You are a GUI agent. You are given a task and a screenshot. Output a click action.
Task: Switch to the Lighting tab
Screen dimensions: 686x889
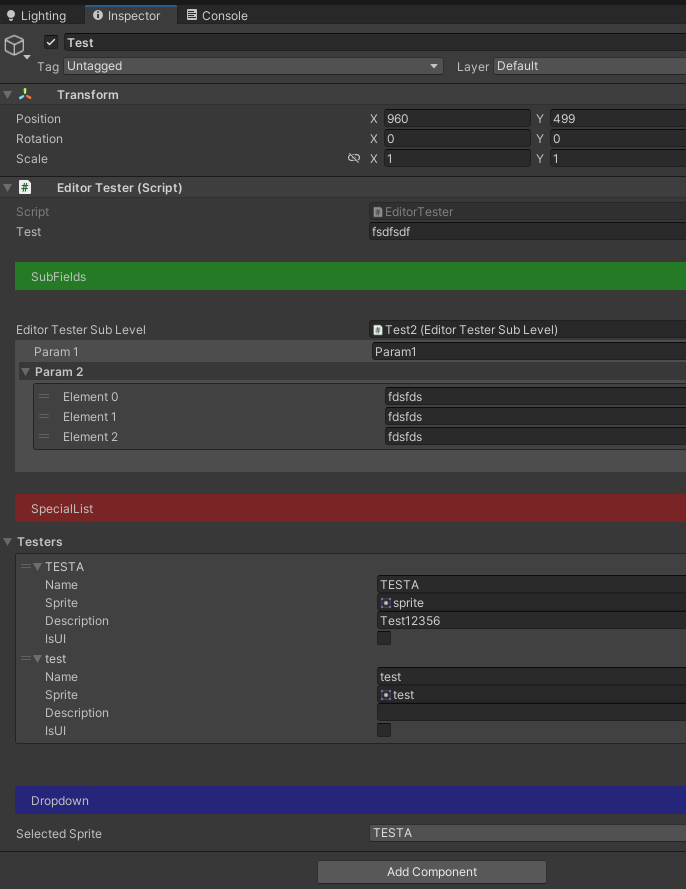[x=37, y=15]
